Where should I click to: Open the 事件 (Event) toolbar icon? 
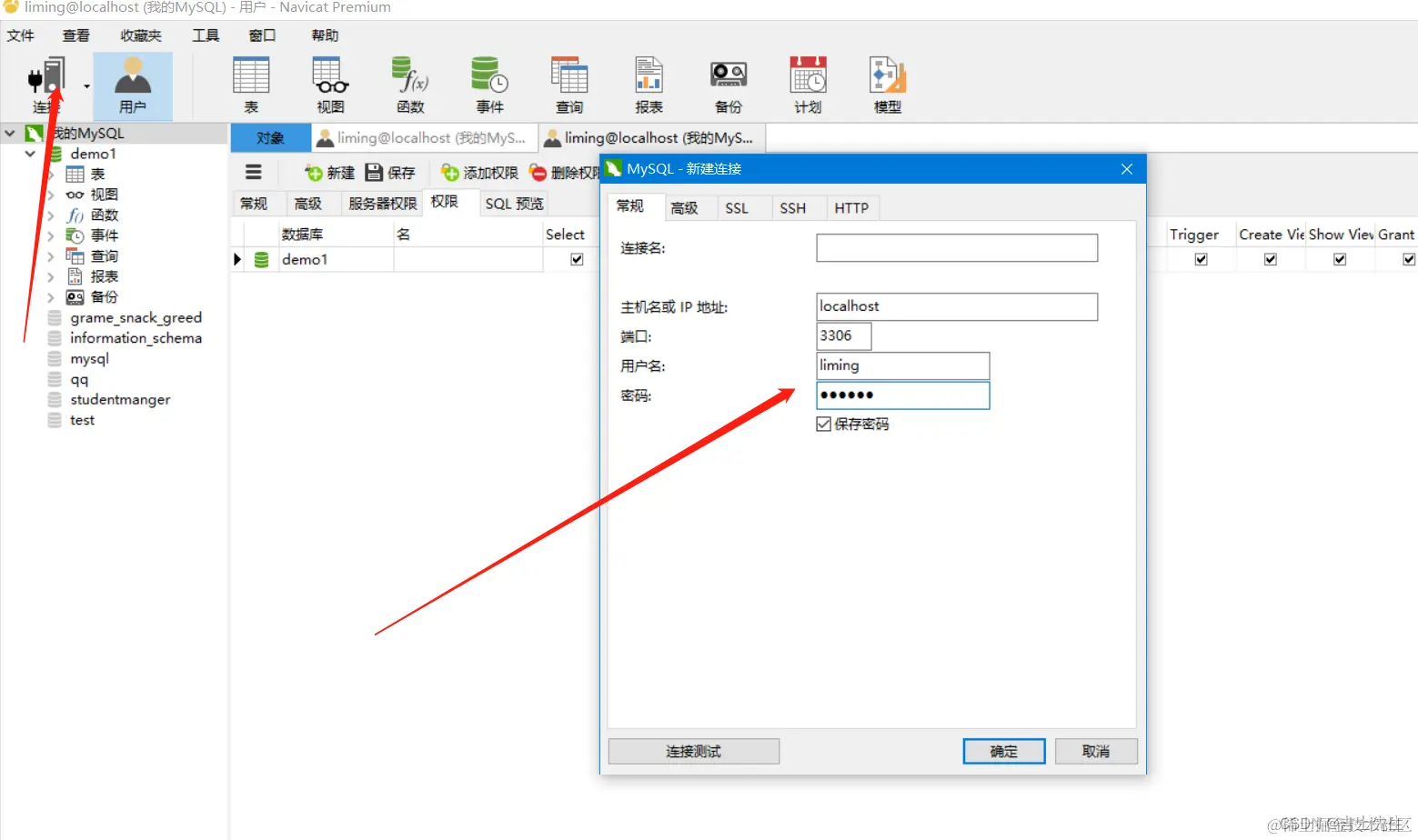click(x=489, y=85)
